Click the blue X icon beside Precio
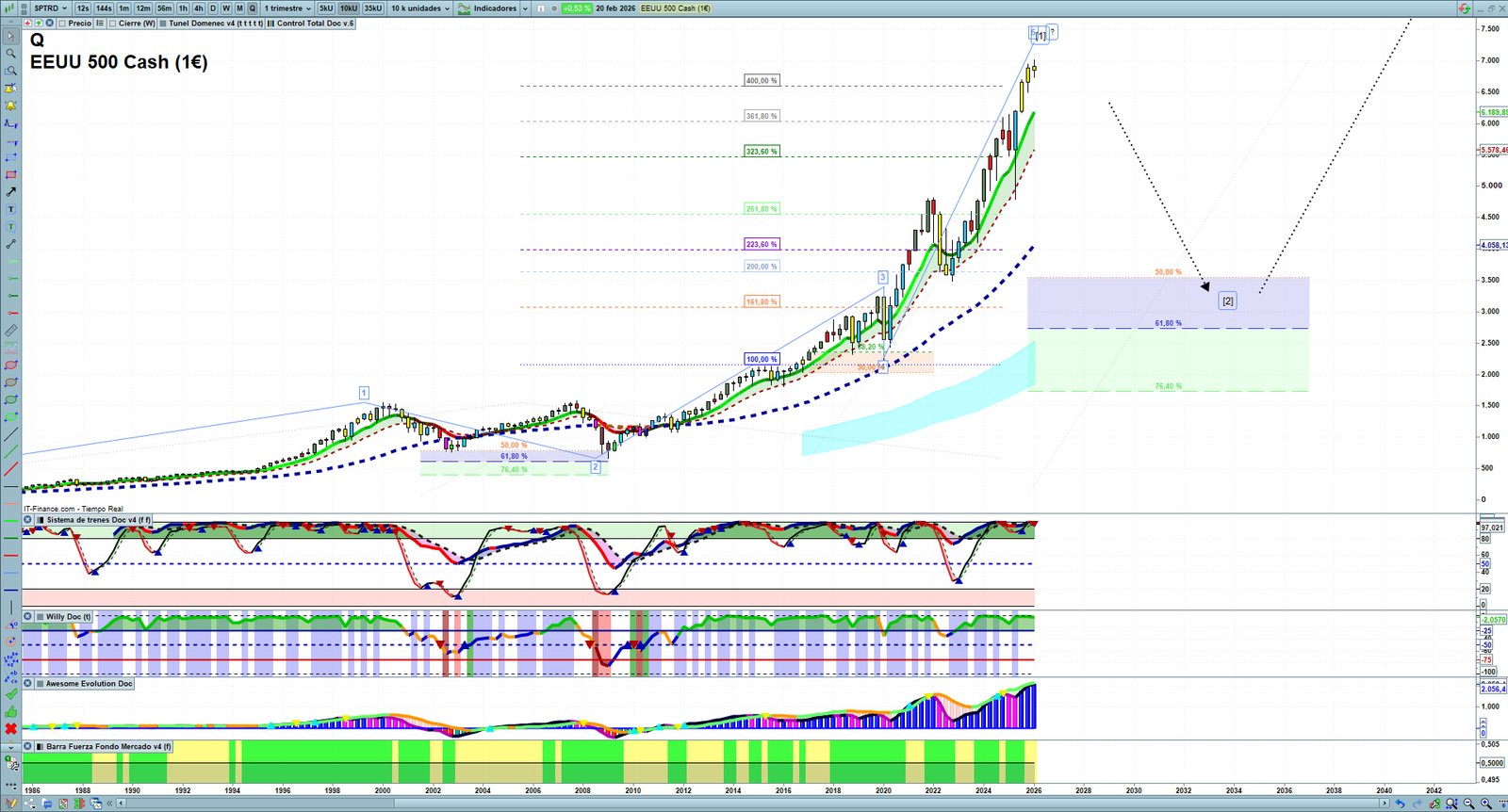The width and height of the screenshot is (1508, 812). (50, 24)
